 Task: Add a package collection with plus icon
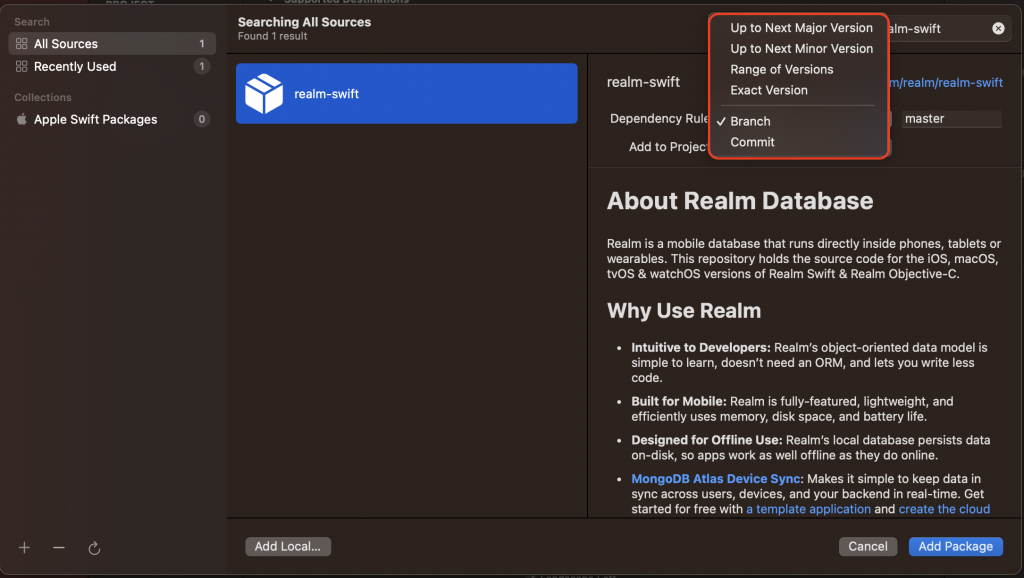pyautogui.click(x=24, y=547)
